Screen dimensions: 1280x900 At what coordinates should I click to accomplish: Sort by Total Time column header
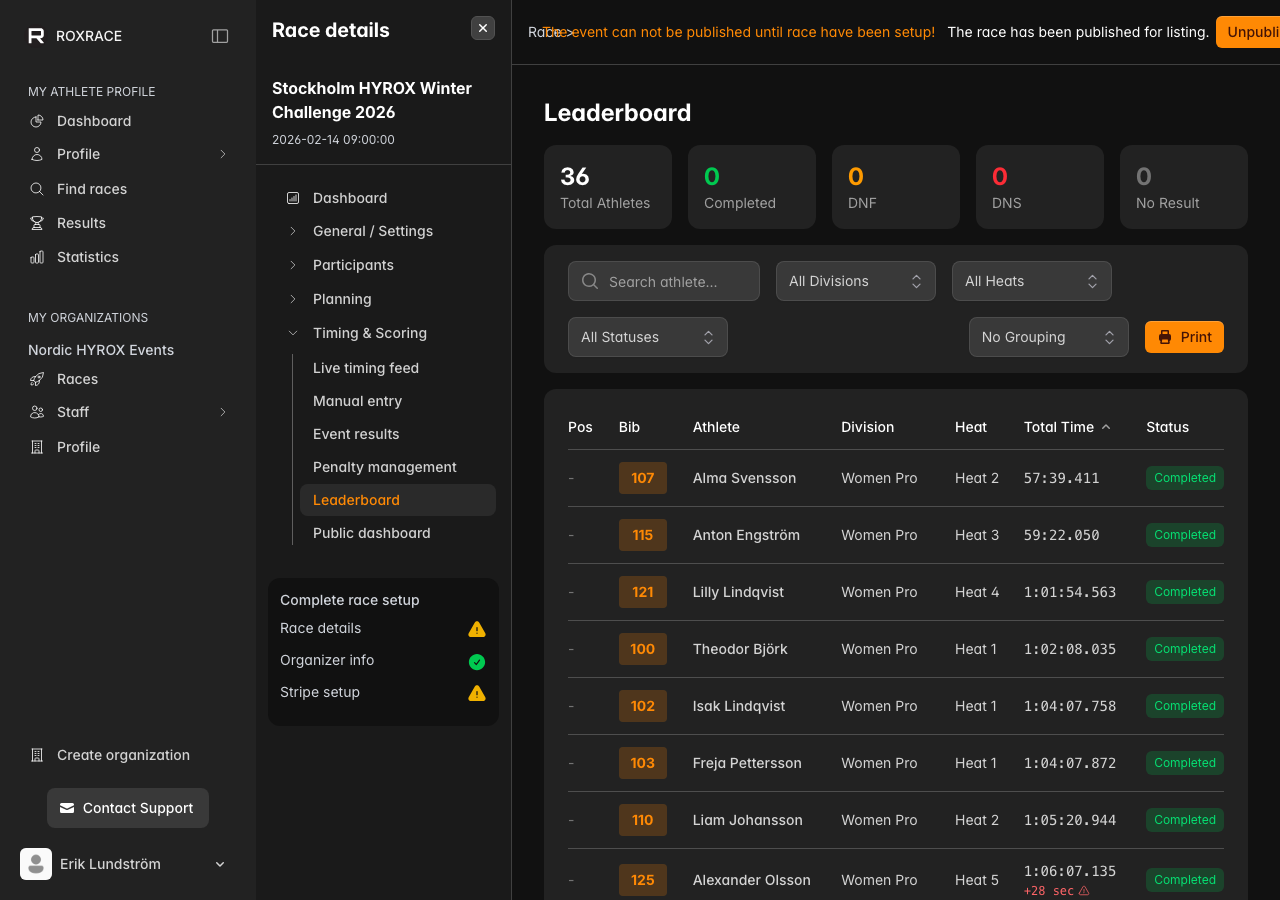click(1067, 427)
